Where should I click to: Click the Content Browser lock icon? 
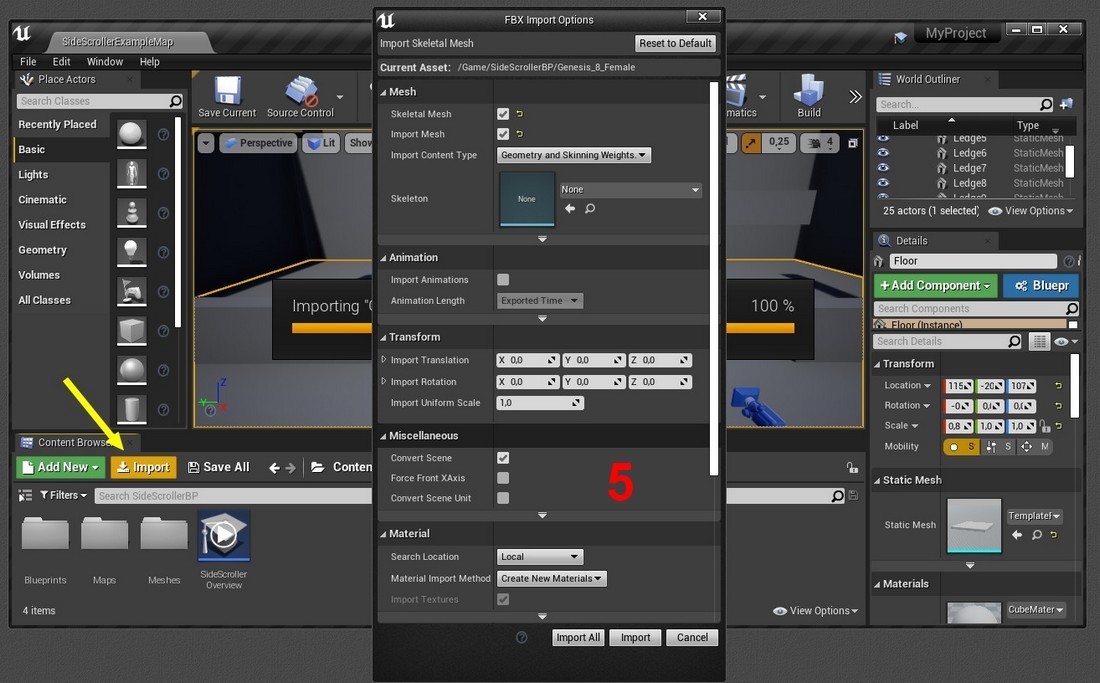click(x=852, y=468)
